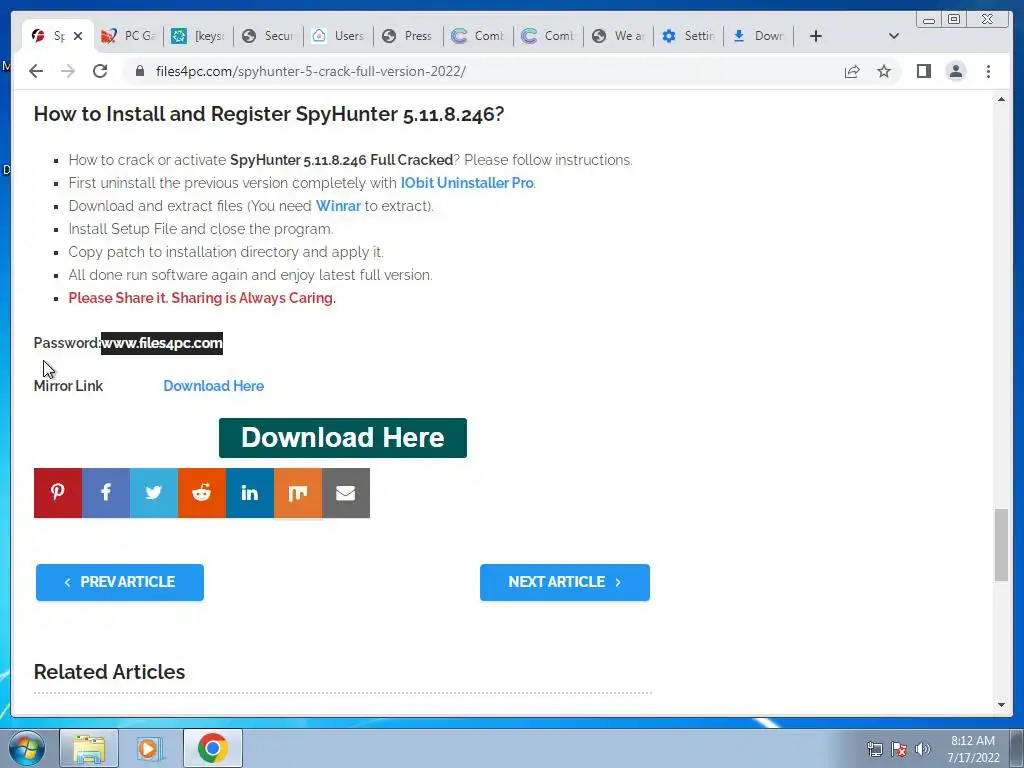Share article on LinkedIn

(x=249, y=492)
